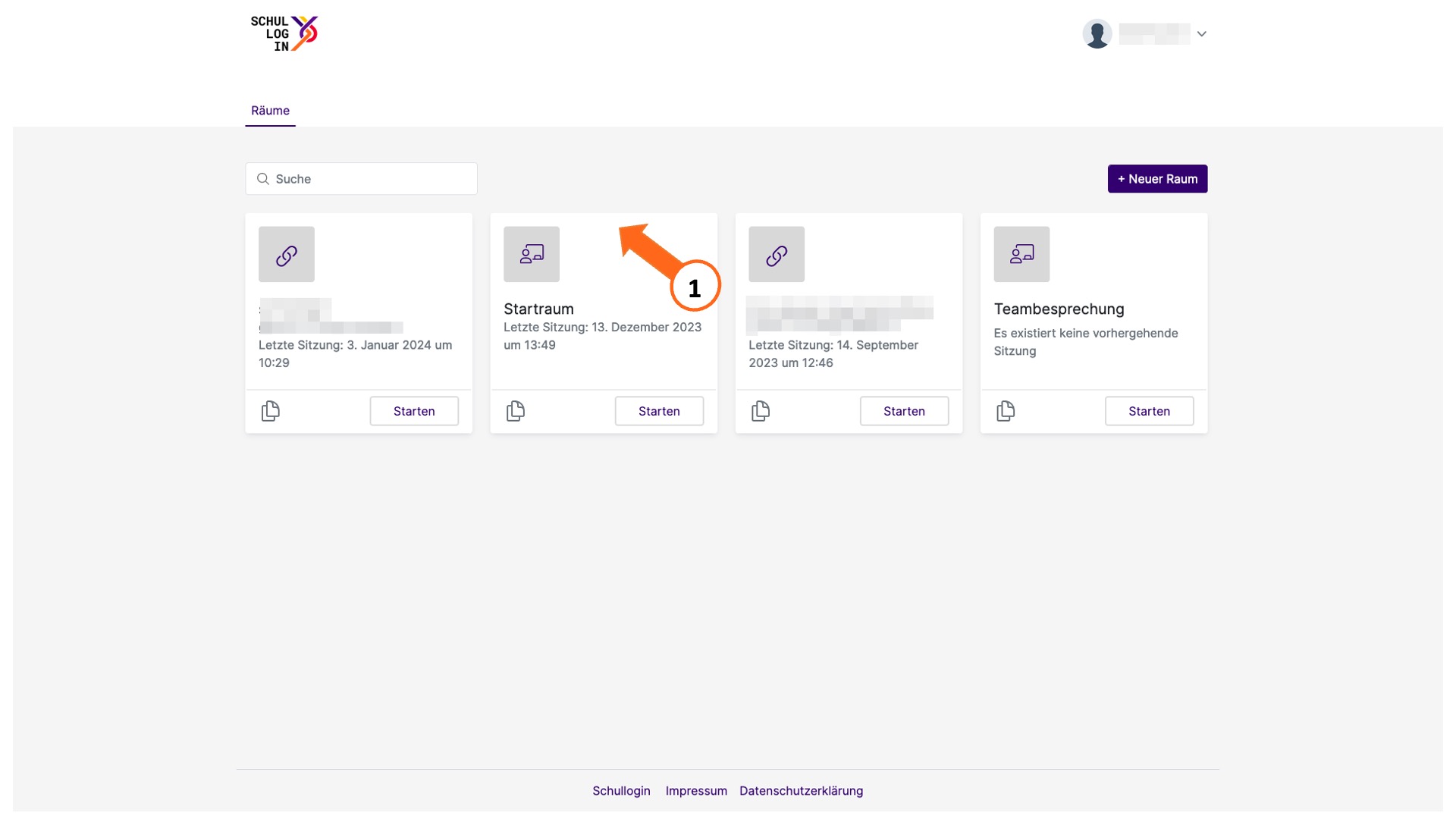This screenshot has height=819, width=1456.
Task: Open the Schullogin footer link
Action: pyautogui.click(x=621, y=791)
